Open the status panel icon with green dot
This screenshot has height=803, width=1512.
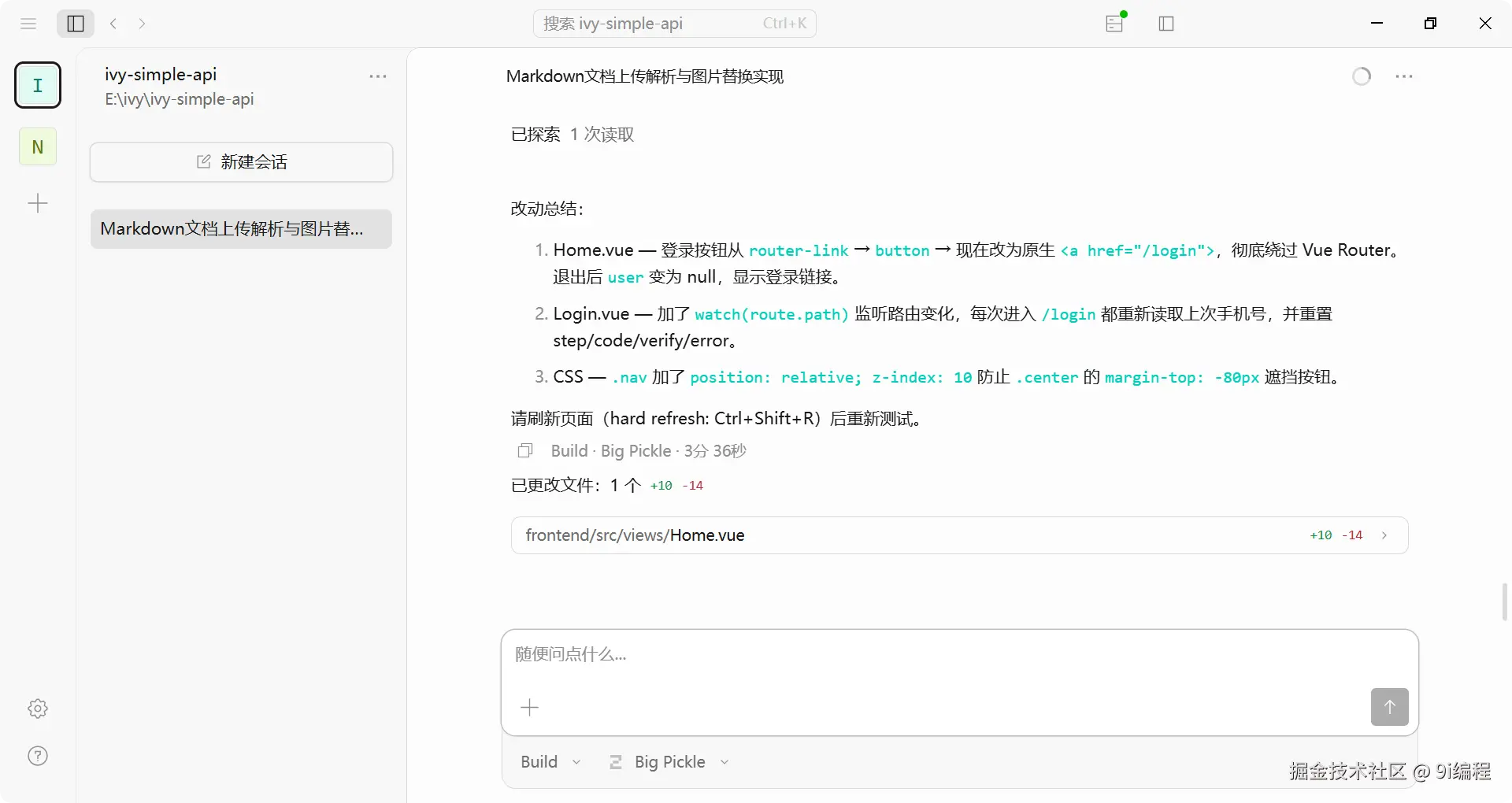point(1115,24)
